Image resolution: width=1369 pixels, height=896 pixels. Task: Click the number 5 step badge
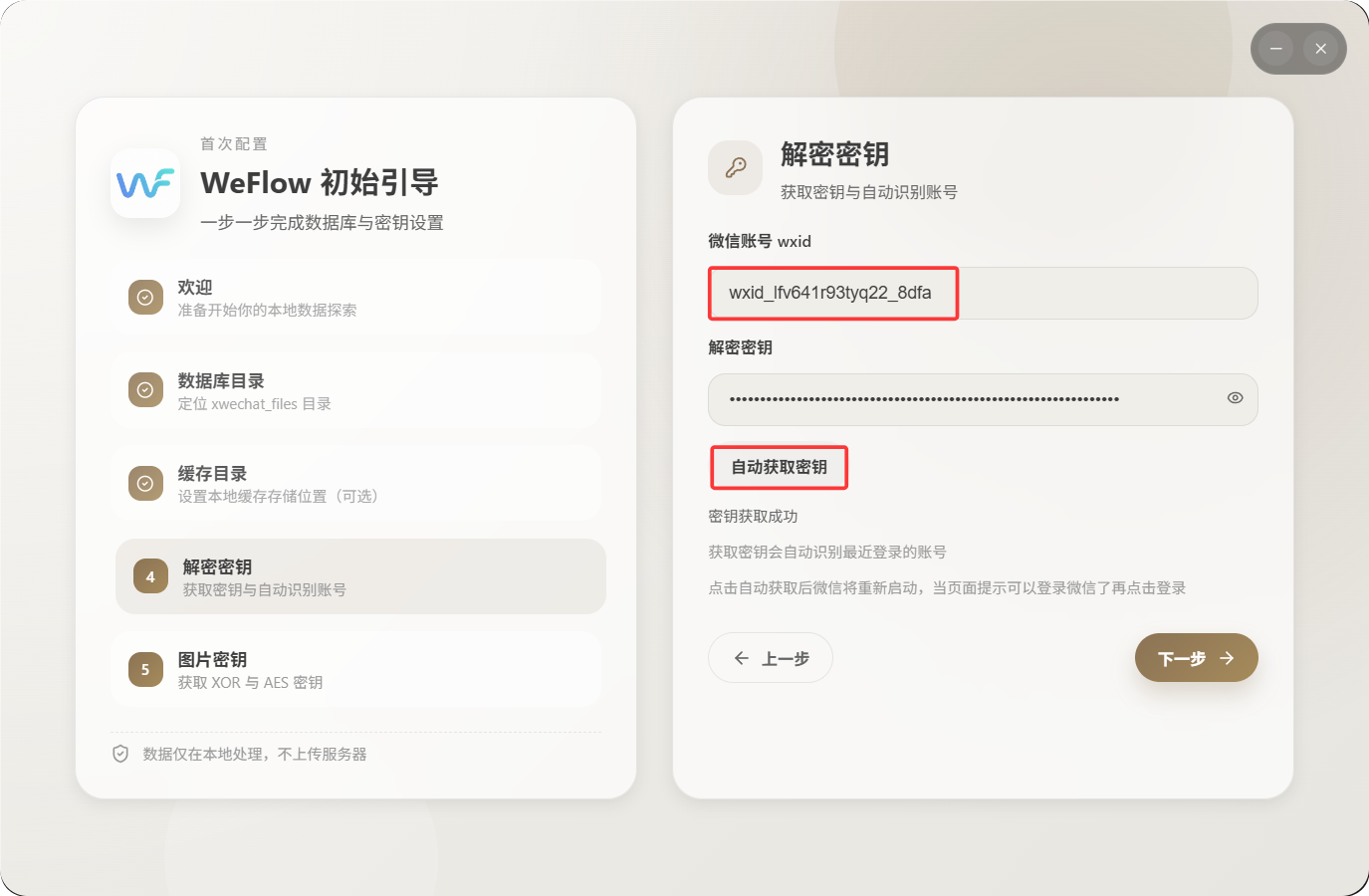145,670
